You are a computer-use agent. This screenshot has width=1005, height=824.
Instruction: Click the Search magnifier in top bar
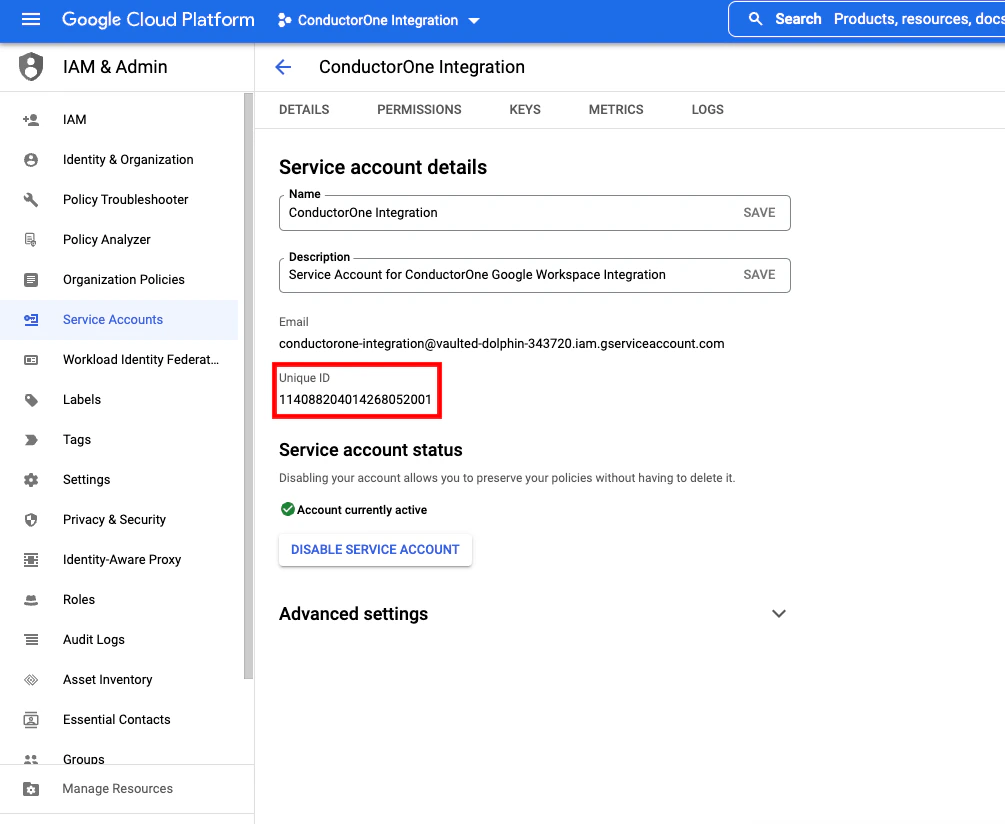755,18
